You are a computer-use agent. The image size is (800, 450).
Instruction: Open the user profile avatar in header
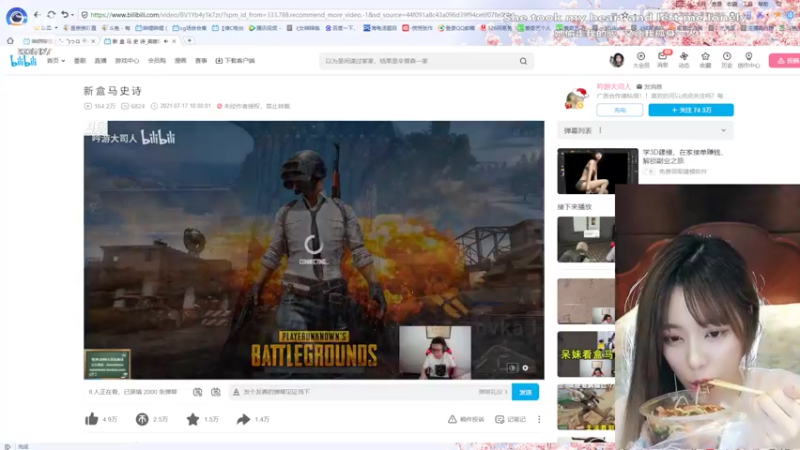617,60
